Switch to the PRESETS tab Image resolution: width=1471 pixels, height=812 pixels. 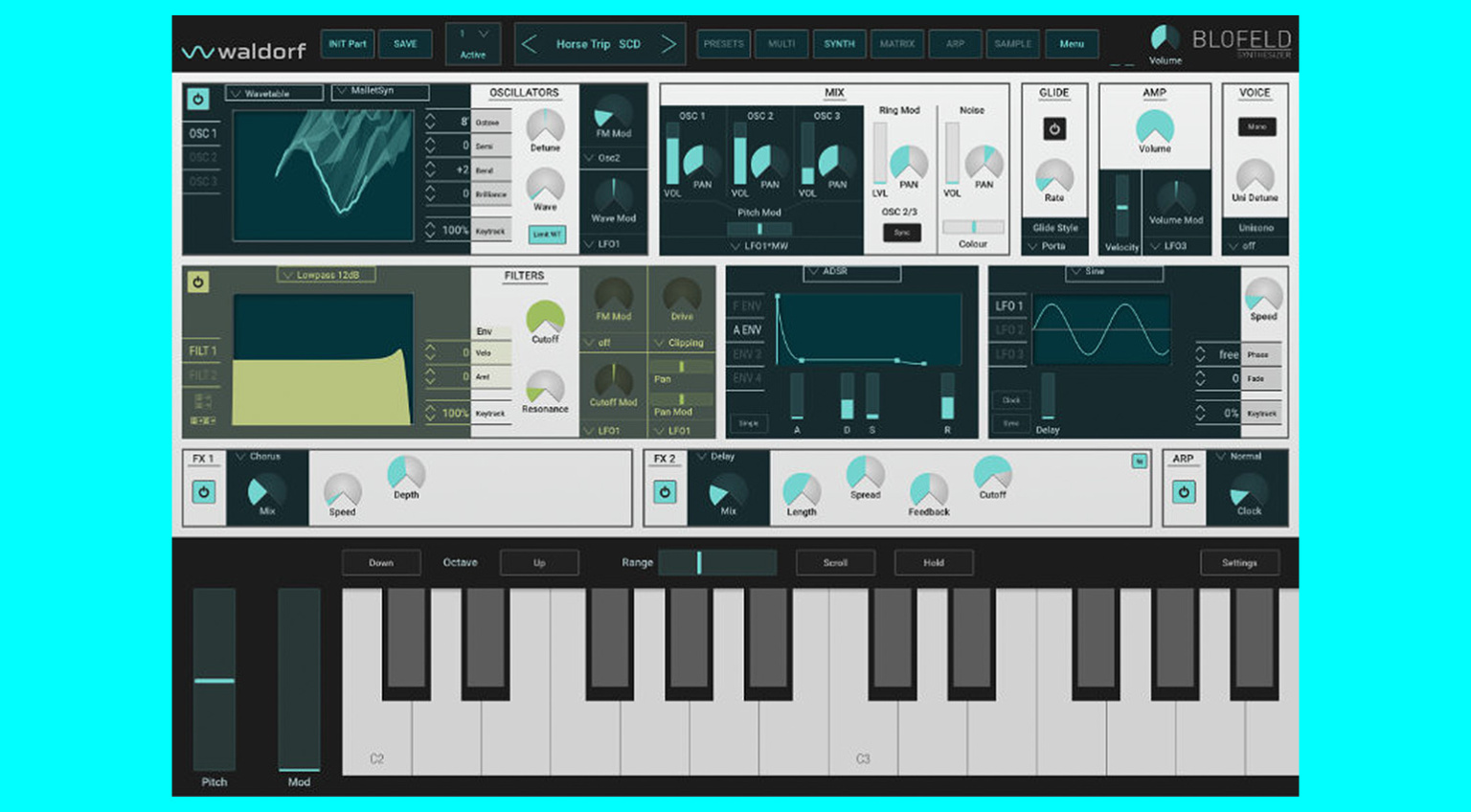point(723,44)
